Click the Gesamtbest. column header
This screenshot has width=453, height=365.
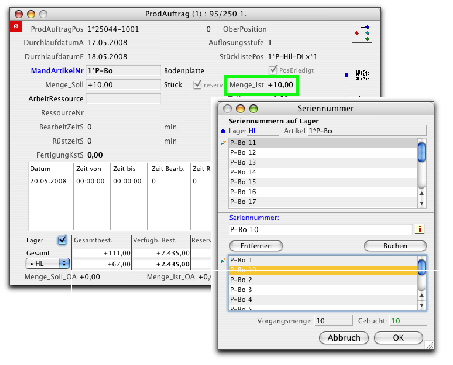[x=93, y=240]
